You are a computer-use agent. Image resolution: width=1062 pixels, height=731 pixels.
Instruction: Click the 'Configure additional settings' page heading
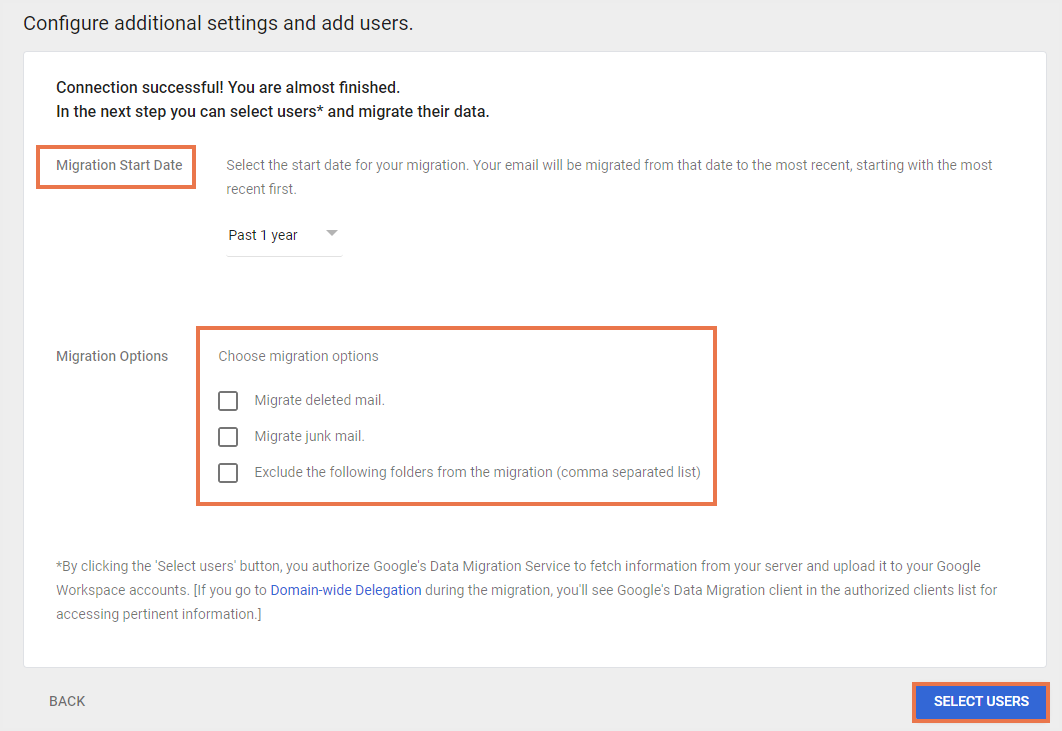(218, 23)
